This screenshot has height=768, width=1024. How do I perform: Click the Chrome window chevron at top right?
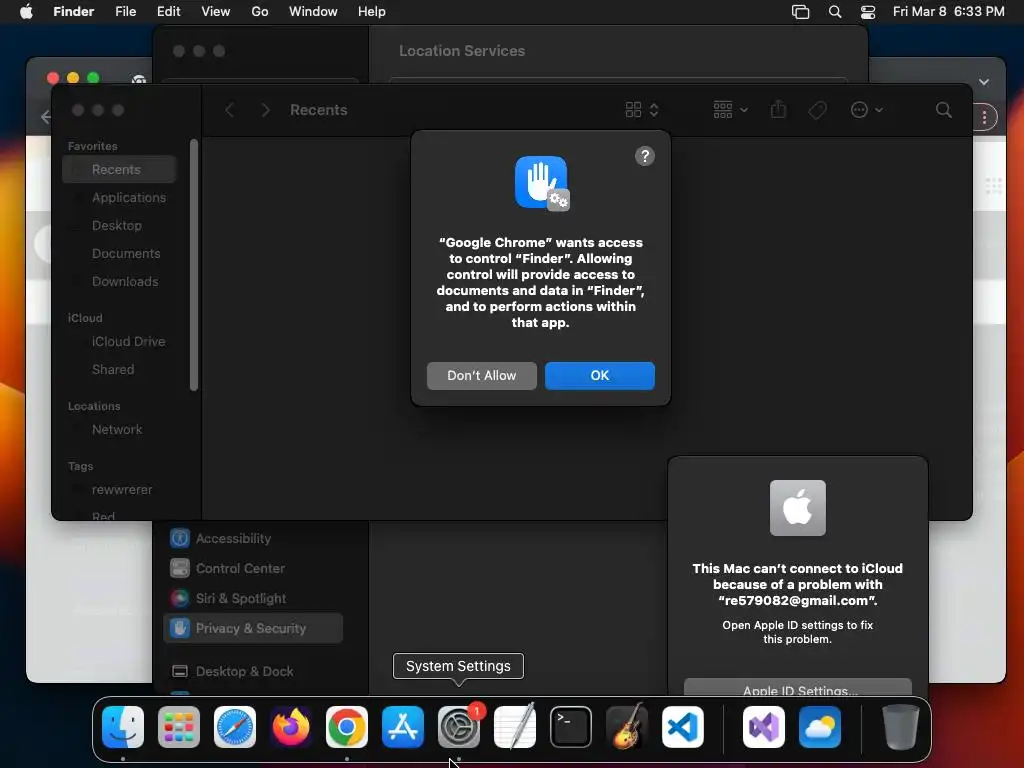(984, 82)
